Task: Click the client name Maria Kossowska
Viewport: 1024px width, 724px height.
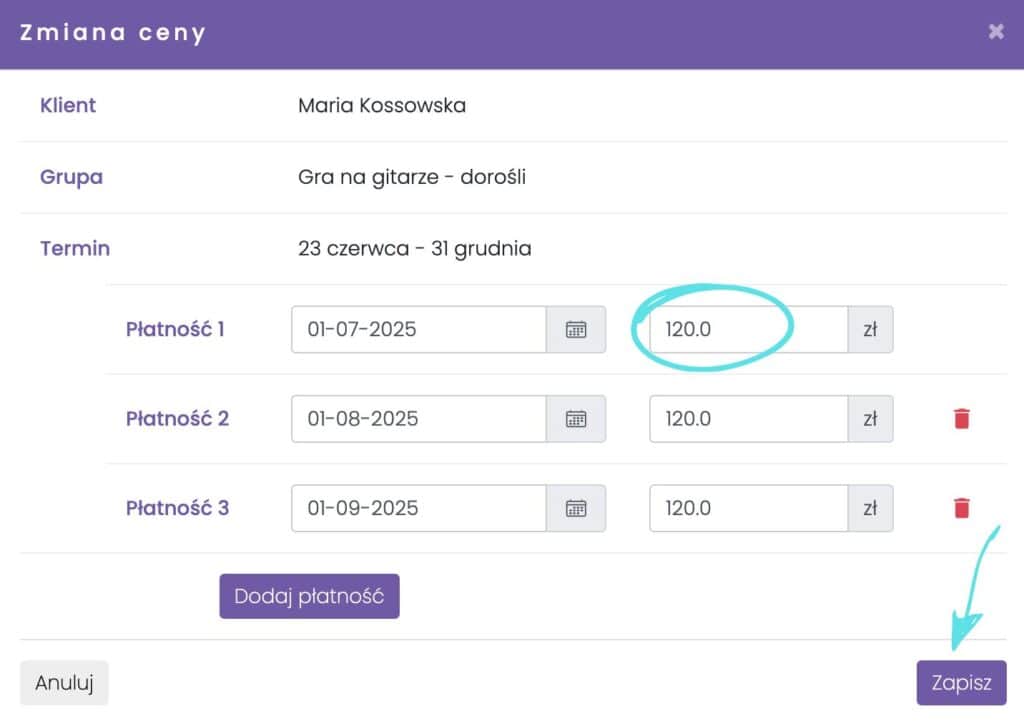Action: coord(382,105)
